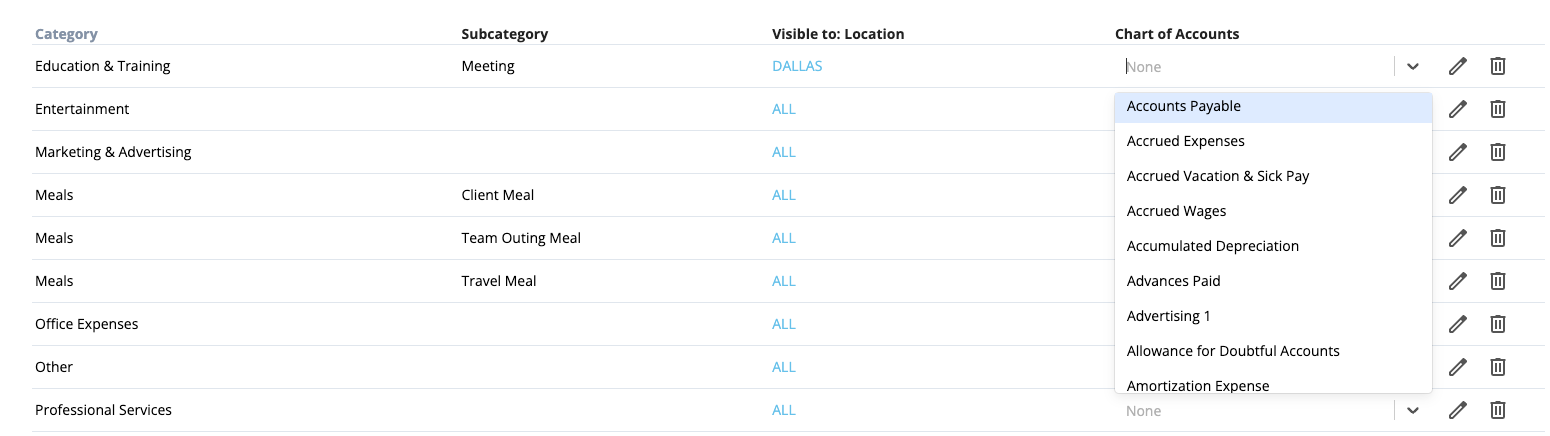
Task: Delete the Professional Services category
Action: pos(1498,410)
